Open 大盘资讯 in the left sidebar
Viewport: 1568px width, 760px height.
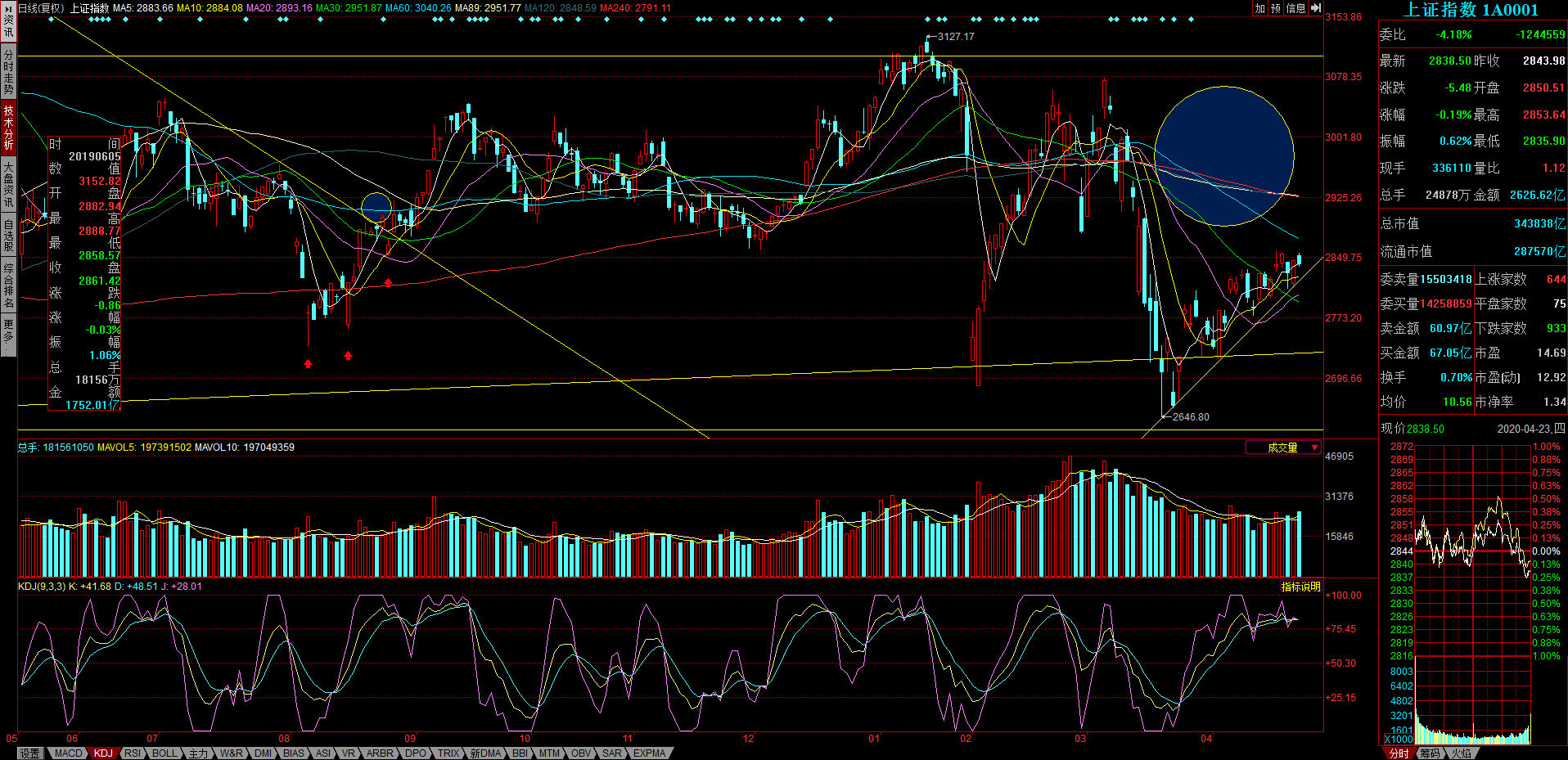click(x=8, y=184)
